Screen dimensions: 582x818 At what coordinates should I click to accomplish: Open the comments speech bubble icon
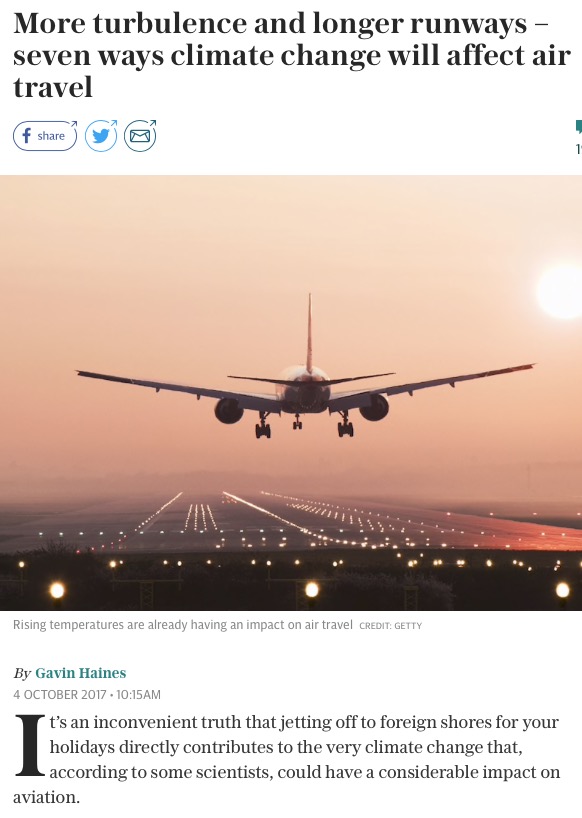point(578,127)
